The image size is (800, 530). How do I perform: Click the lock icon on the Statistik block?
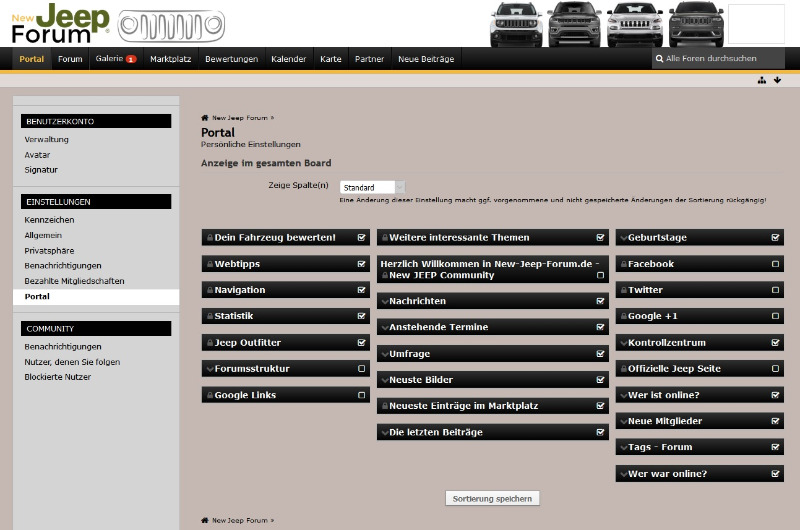tap(208, 316)
